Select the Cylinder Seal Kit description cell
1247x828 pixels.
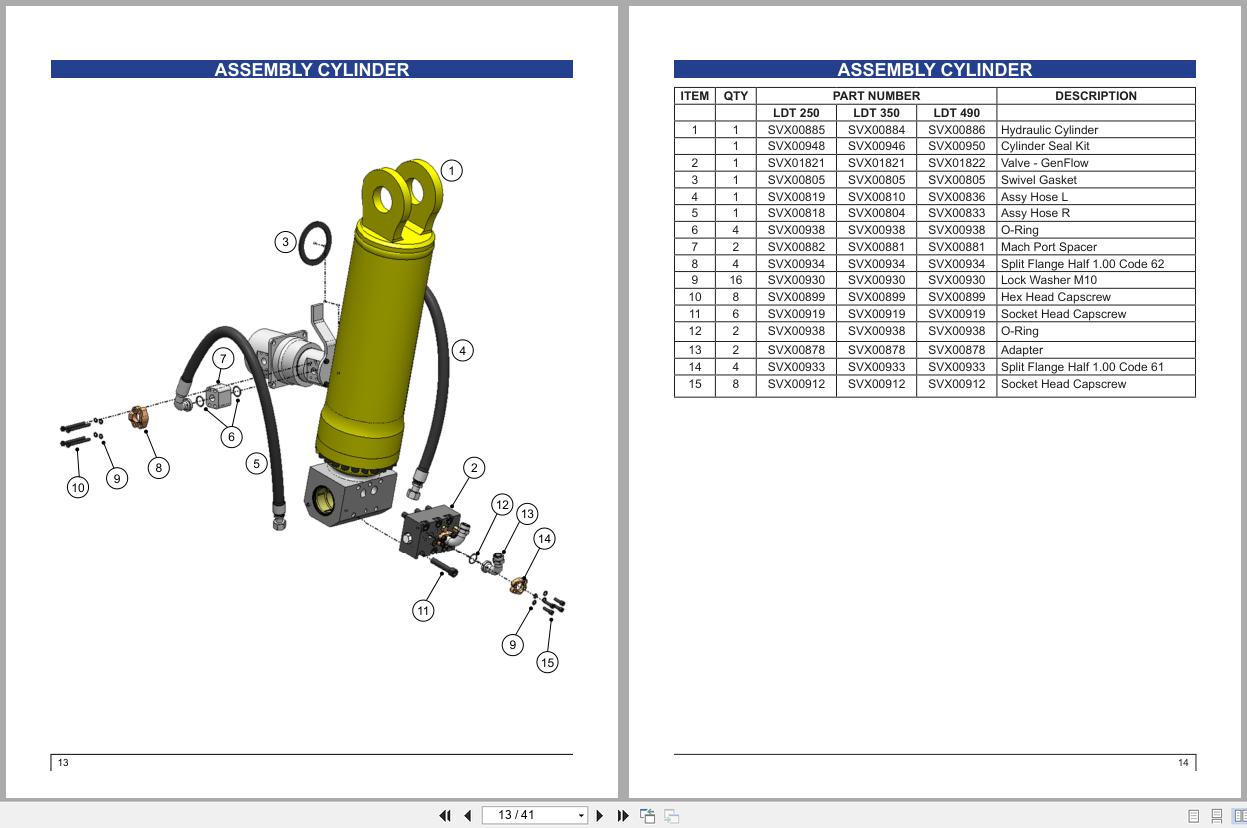(1045, 146)
